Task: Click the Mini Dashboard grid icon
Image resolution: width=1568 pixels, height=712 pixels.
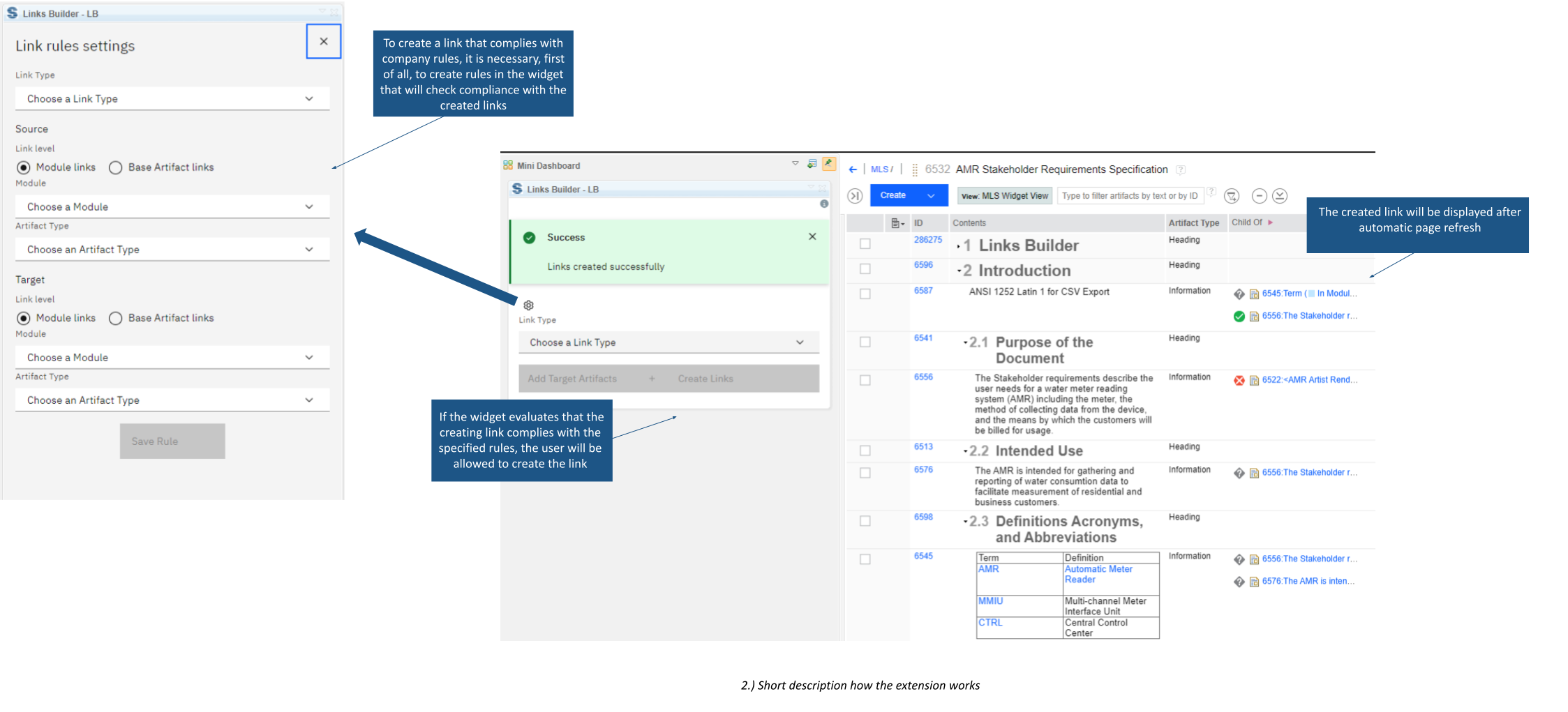Action: click(508, 165)
